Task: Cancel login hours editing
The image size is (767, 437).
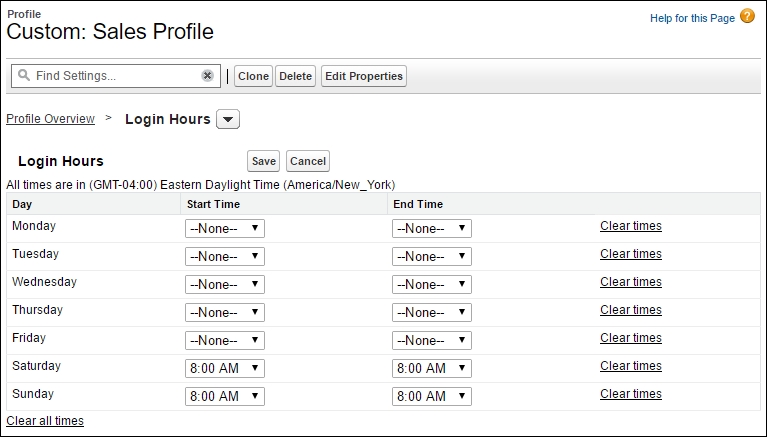Action: tap(308, 161)
